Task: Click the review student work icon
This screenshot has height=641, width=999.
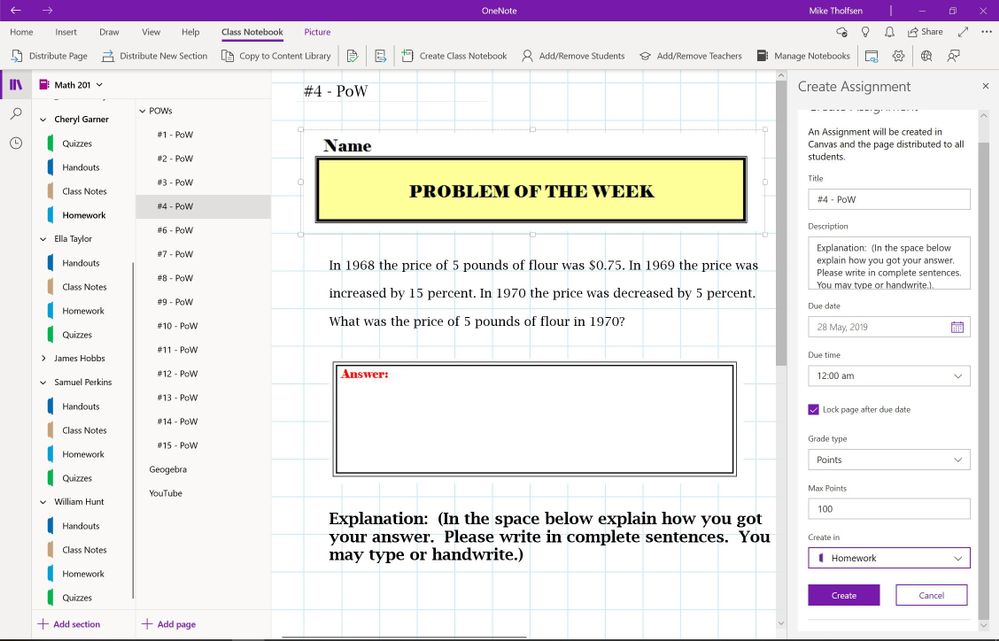Action: tap(352, 56)
